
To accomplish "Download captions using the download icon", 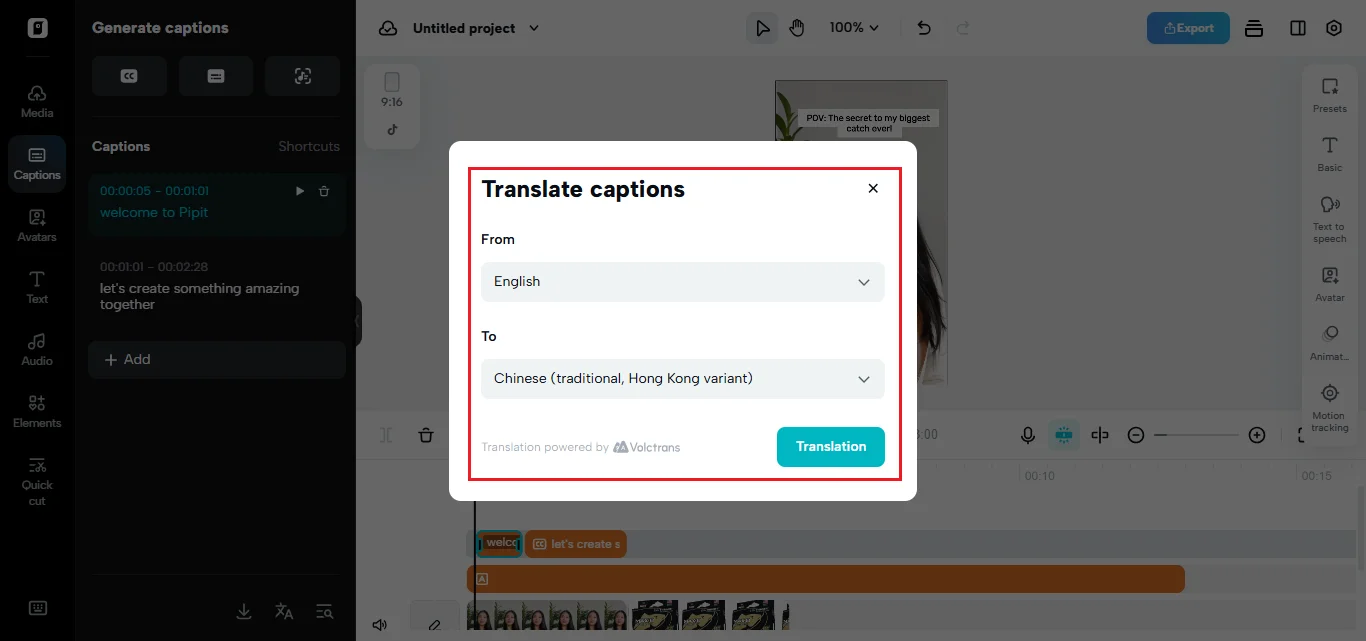I will coord(244,611).
